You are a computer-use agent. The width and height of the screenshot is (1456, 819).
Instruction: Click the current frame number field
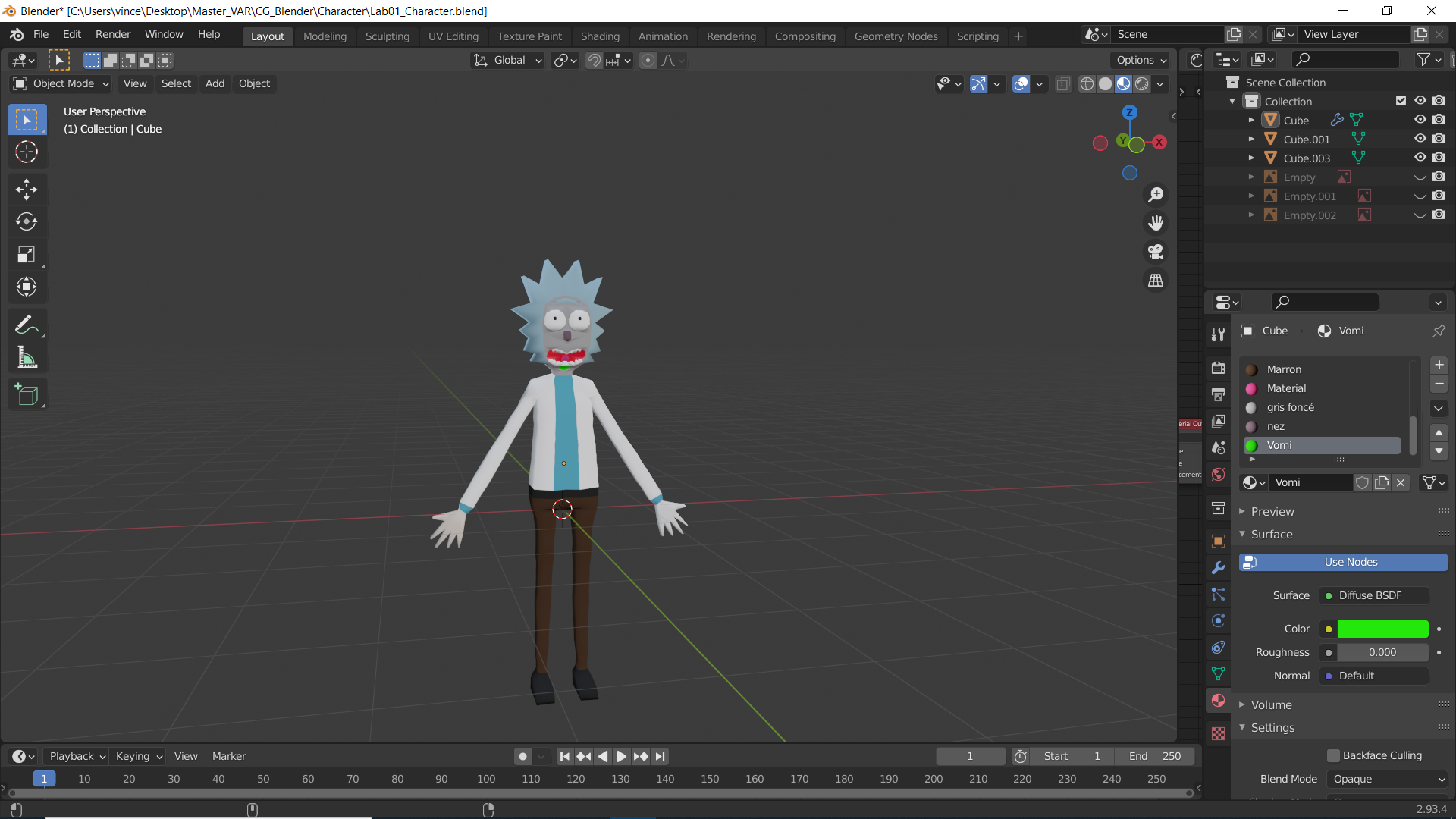(970, 756)
